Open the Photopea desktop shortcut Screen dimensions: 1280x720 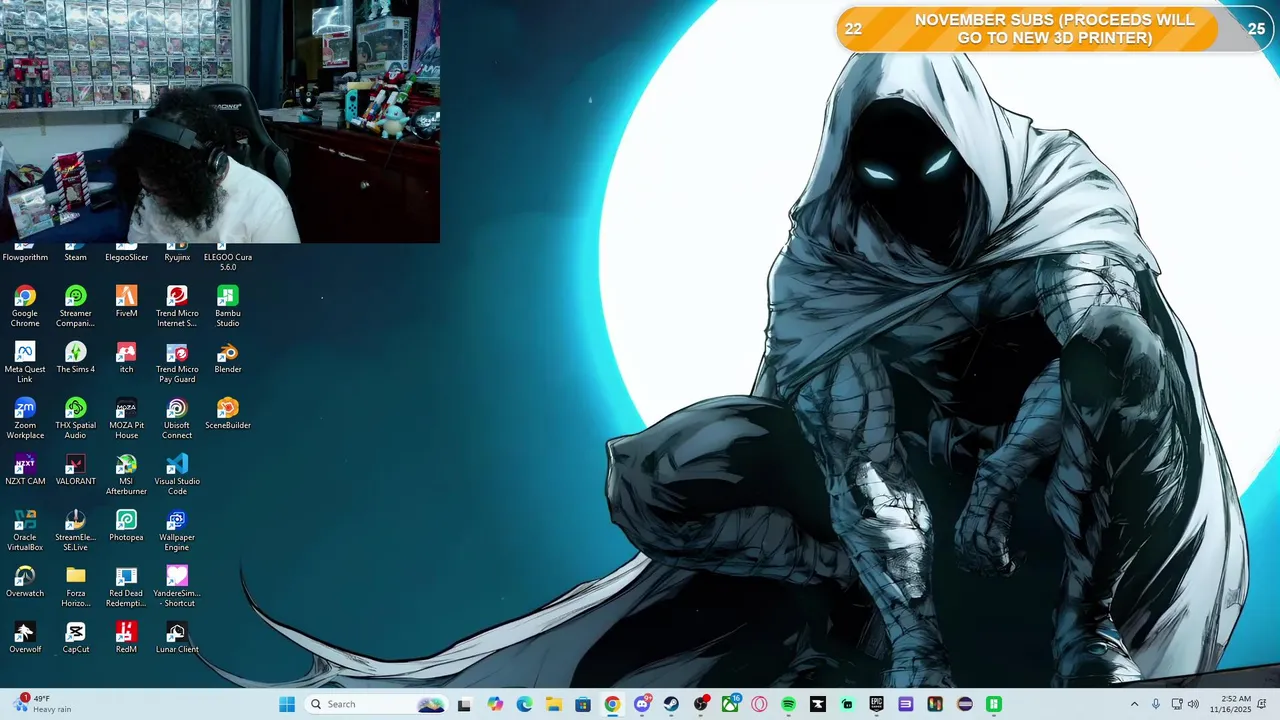(126, 525)
